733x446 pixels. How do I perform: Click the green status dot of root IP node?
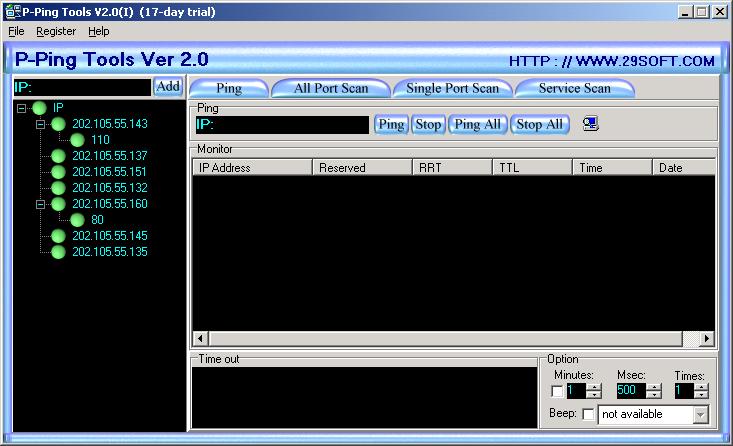coord(39,108)
